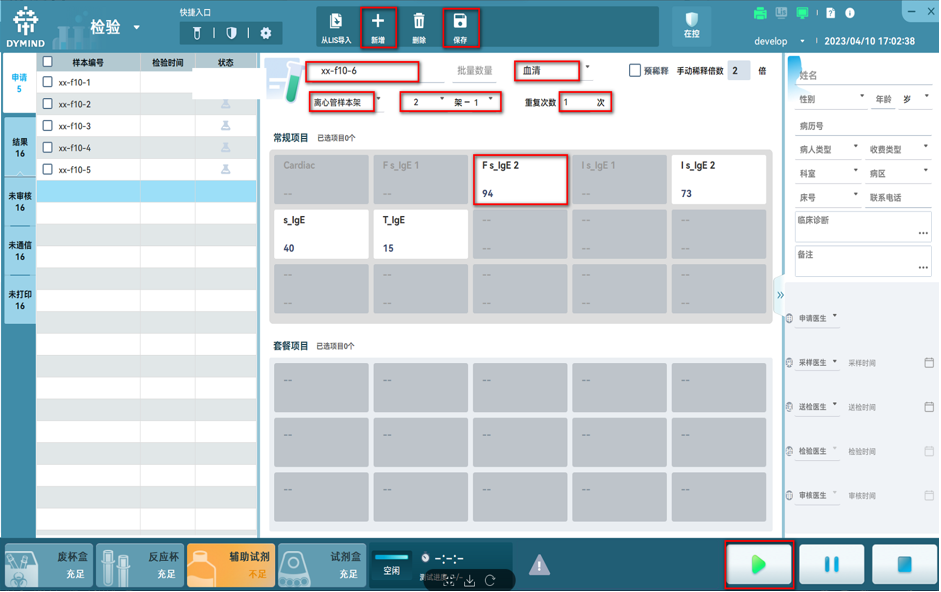Click the 新增 (add) plus icon
Screen dimensions: 941x592
click(378, 22)
